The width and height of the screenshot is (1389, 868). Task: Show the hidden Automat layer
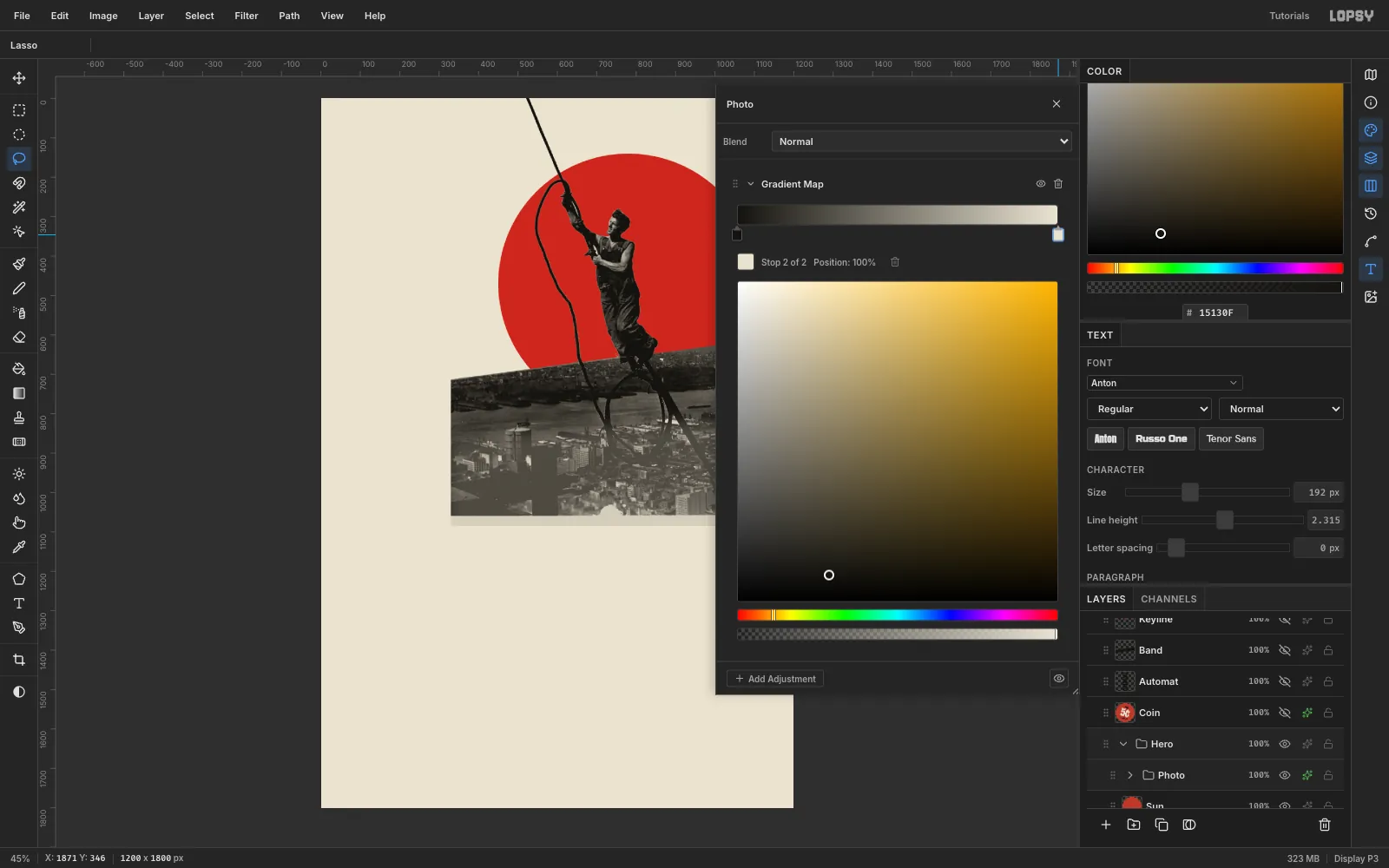pyautogui.click(x=1285, y=681)
